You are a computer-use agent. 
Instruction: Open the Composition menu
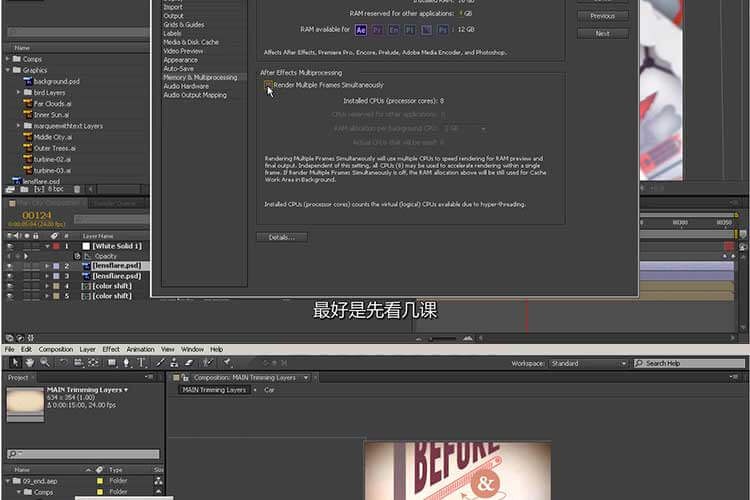coord(56,349)
